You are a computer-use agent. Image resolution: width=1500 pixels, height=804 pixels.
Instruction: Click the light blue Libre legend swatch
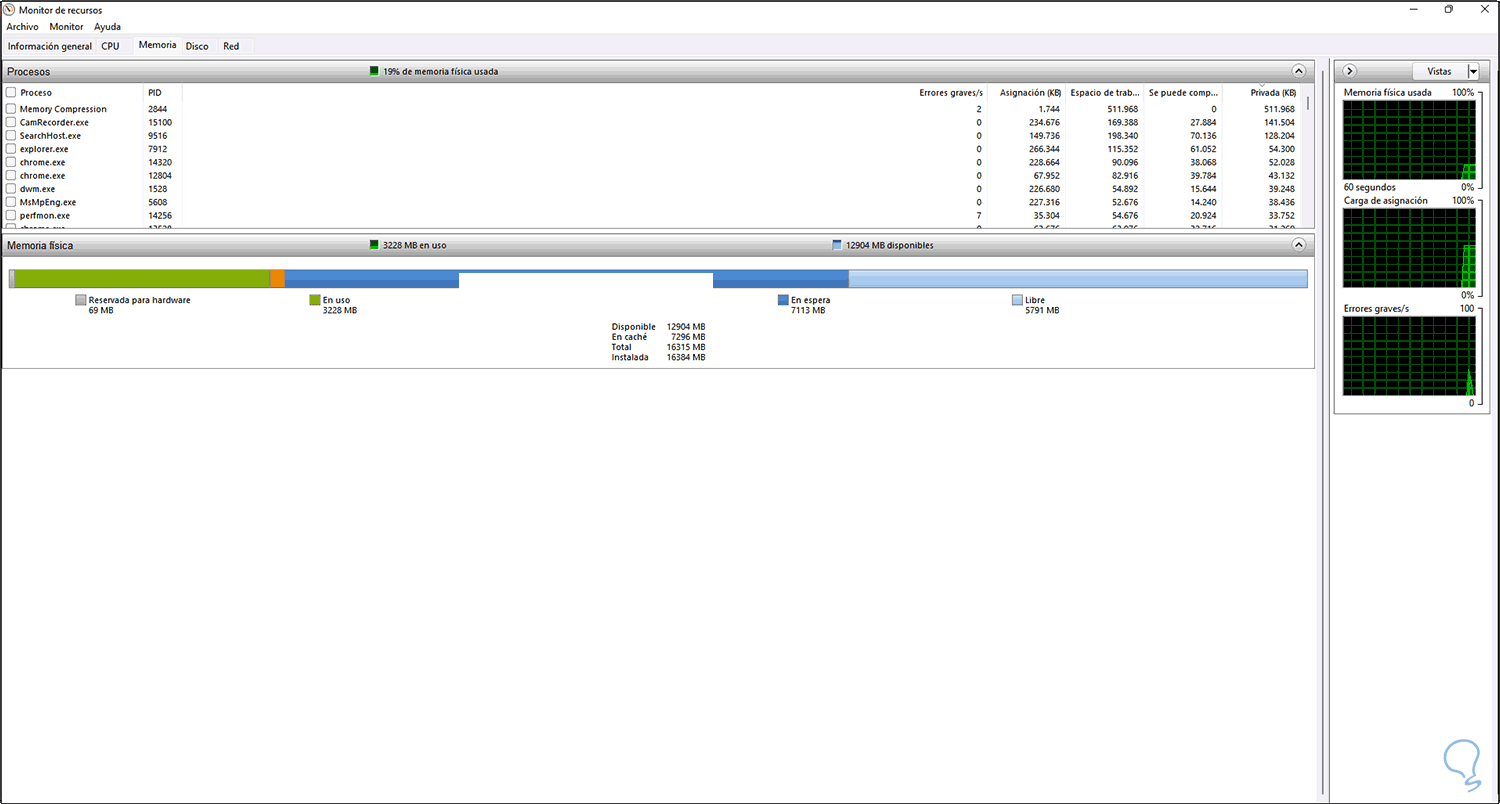(x=1017, y=300)
